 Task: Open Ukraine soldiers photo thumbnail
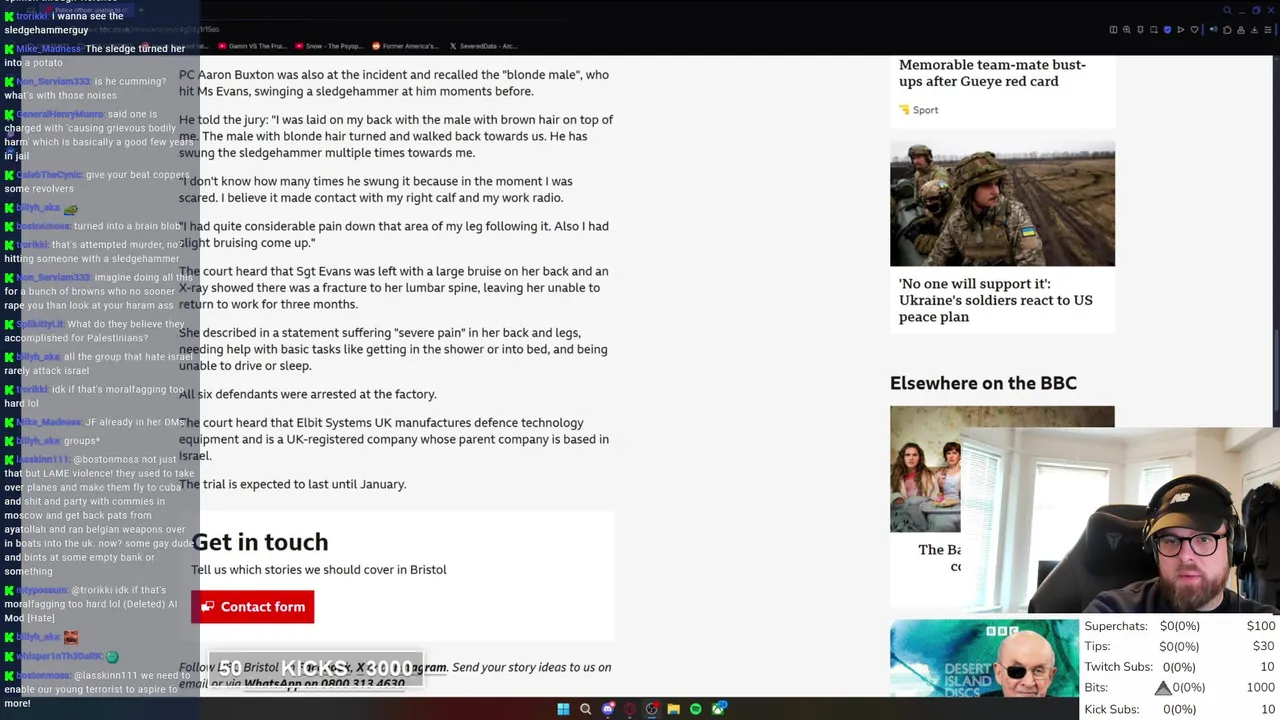coord(1002,204)
